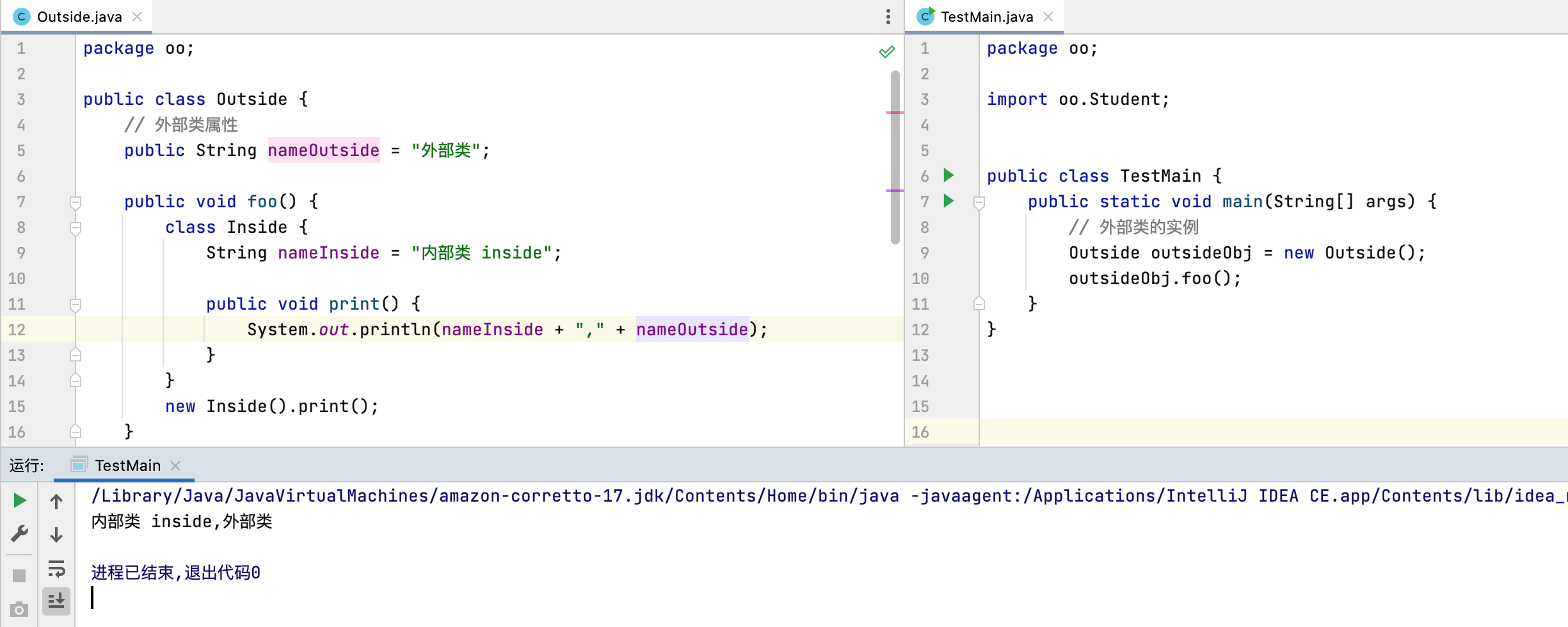Click "new Outside()" on line 9 in TestMain.java
Viewport: 1568px width, 627px height.
(x=1349, y=253)
